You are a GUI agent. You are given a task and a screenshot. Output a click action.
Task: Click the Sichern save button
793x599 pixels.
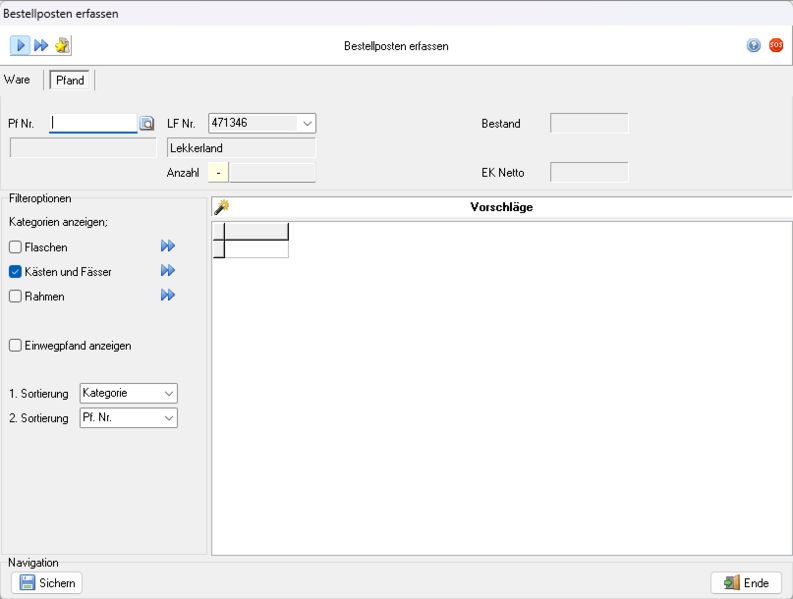coord(47,583)
